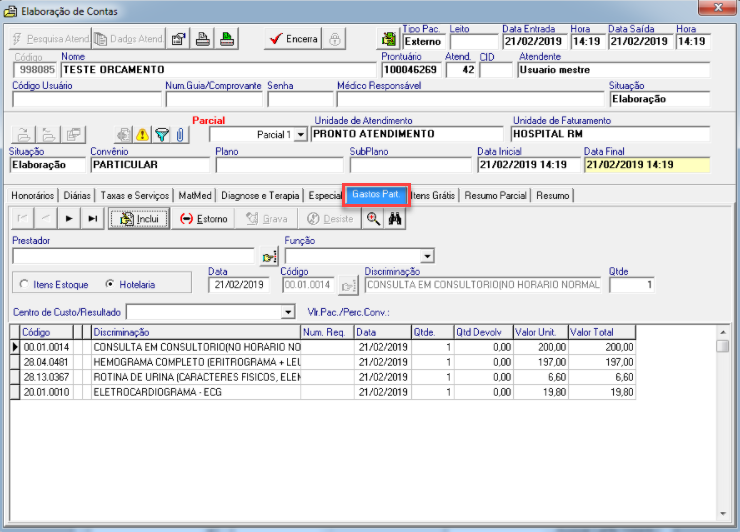The image size is (740, 532).
Task: Click the Discriminação column header in grid
Action: [196, 332]
